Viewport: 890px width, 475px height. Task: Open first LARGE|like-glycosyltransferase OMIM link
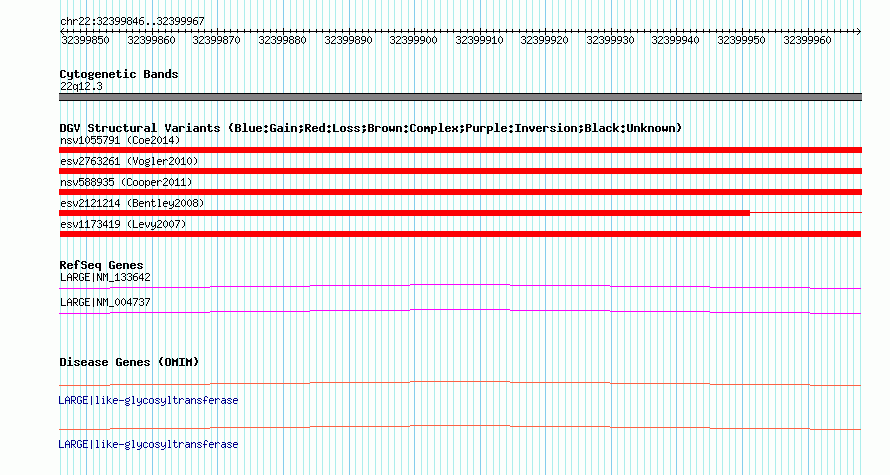coord(148,401)
